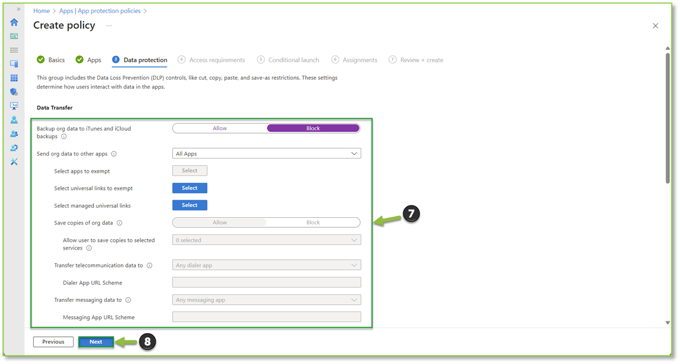
Task: Open the Endpoint security shield icon
Action: [x=14, y=92]
